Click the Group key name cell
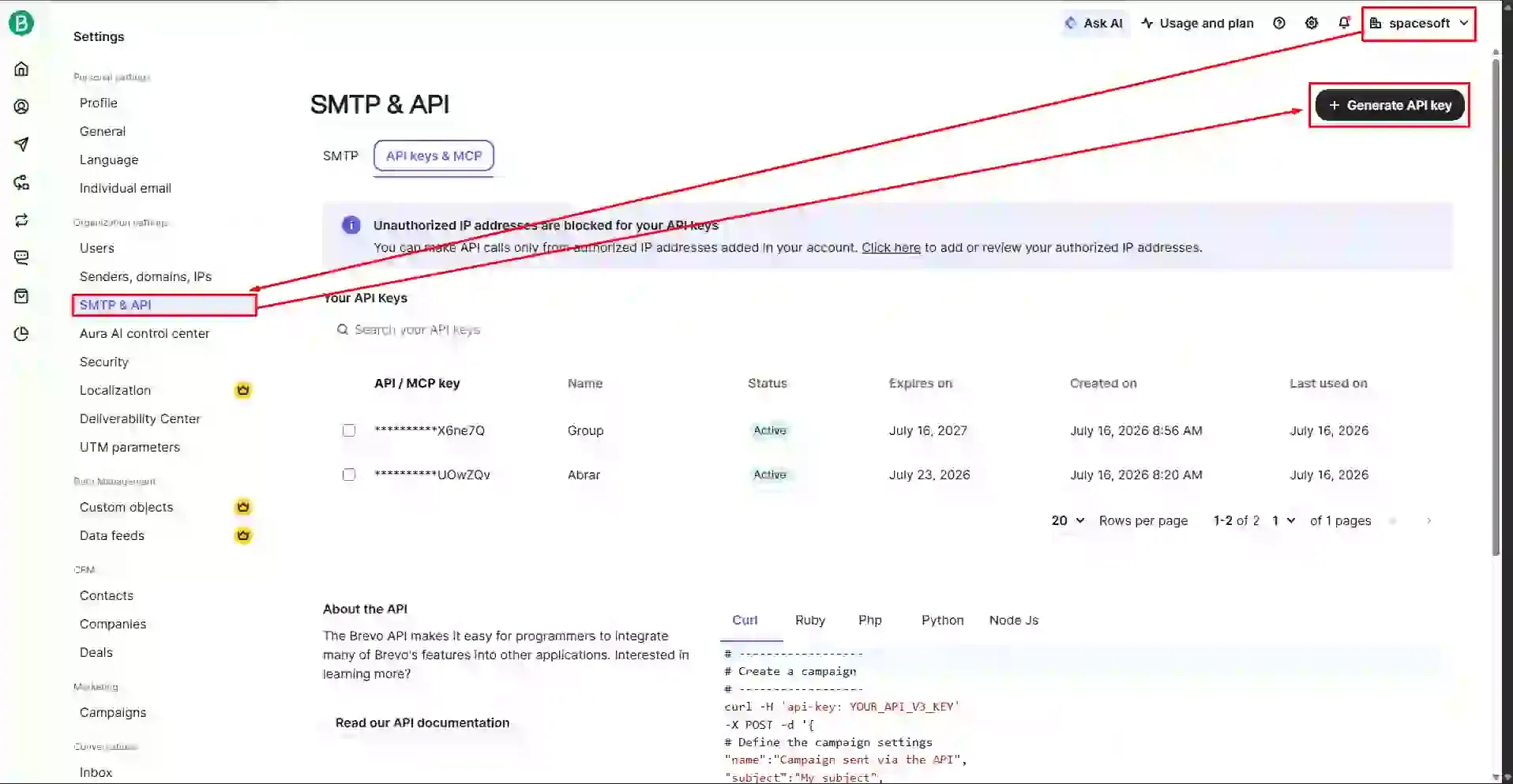This screenshot has height=784, width=1513. click(x=585, y=430)
